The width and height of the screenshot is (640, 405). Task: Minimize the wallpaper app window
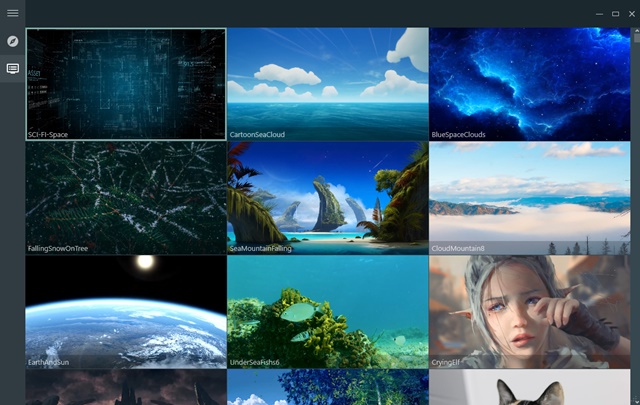(599, 14)
